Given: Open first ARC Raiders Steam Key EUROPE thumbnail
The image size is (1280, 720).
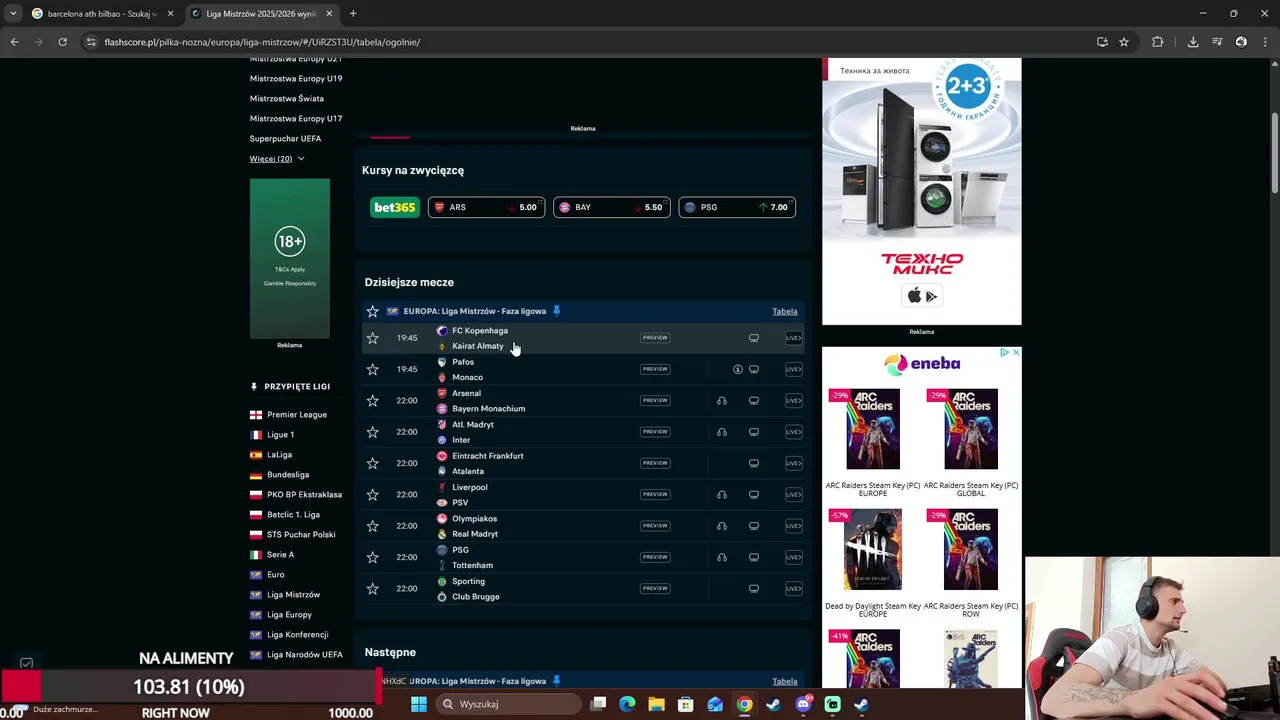Looking at the screenshot, I should point(872,429).
